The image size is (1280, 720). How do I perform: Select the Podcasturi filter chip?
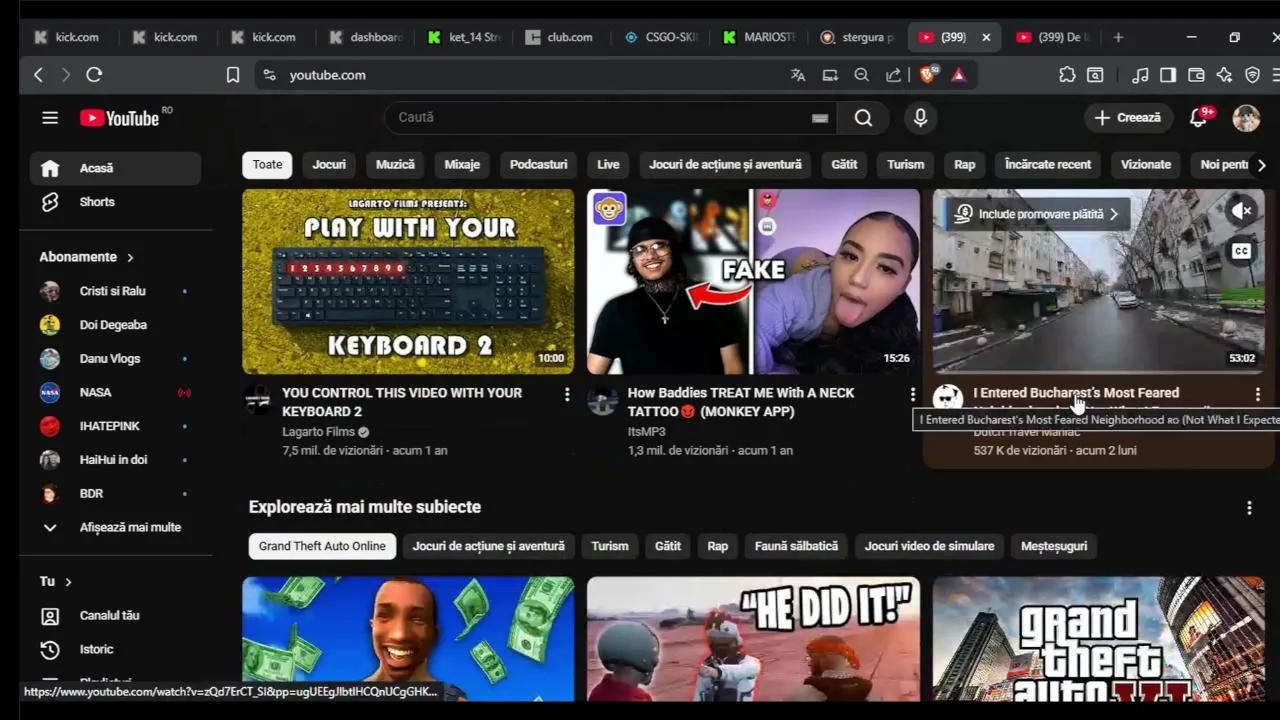coord(539,165)
